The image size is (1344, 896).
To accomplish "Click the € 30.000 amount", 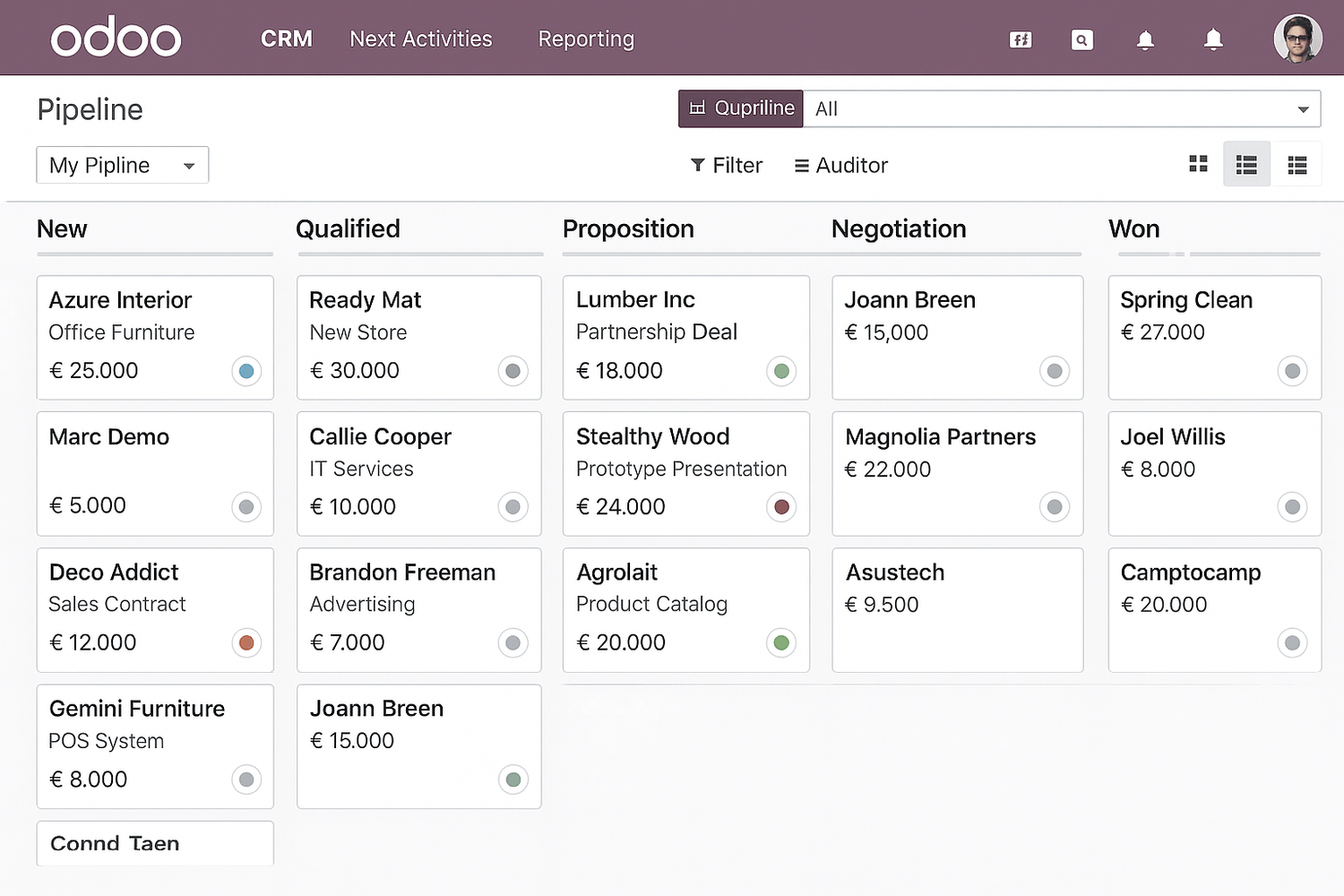I will point(354,371).
